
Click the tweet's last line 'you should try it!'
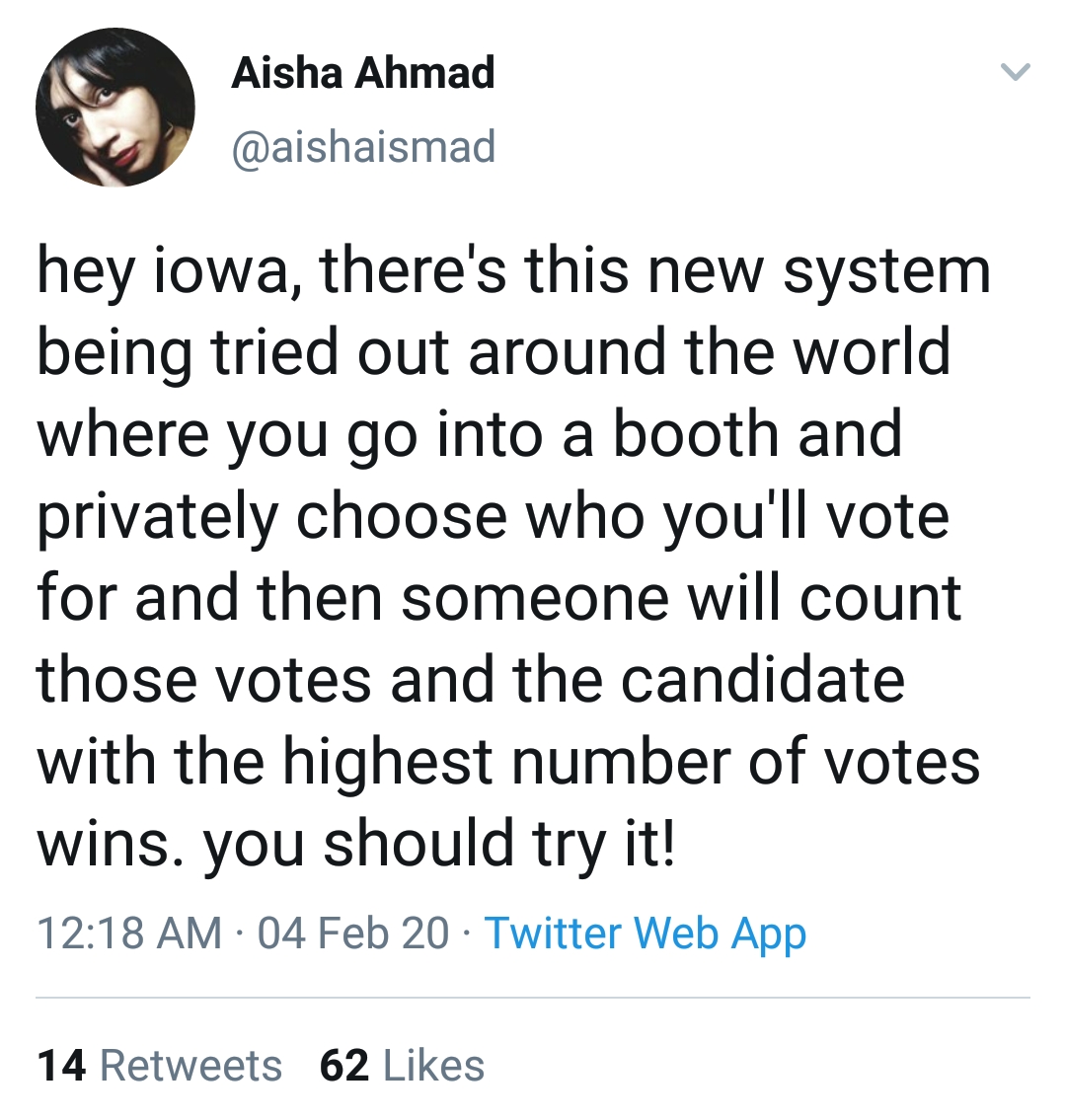438,845
